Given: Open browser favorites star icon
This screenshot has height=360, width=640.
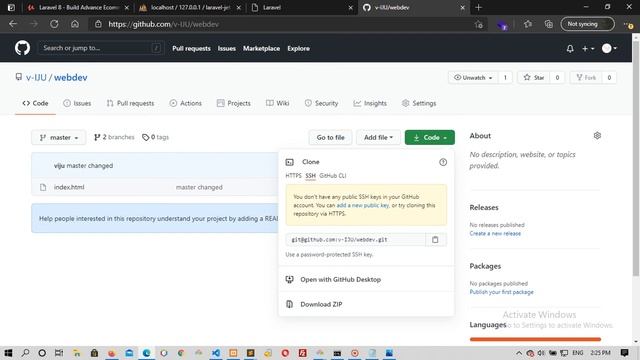Looking at the screenshot, I should coord(528,24).
